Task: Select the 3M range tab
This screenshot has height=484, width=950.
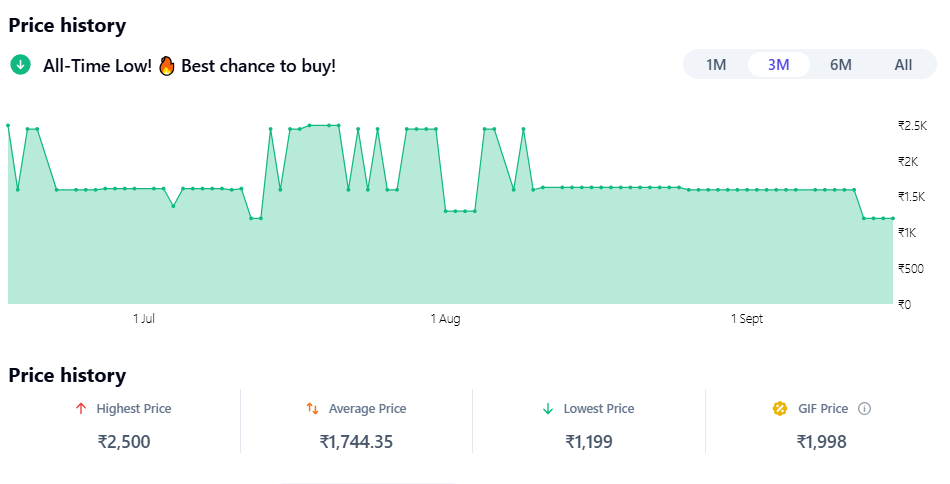Action: 778,65
